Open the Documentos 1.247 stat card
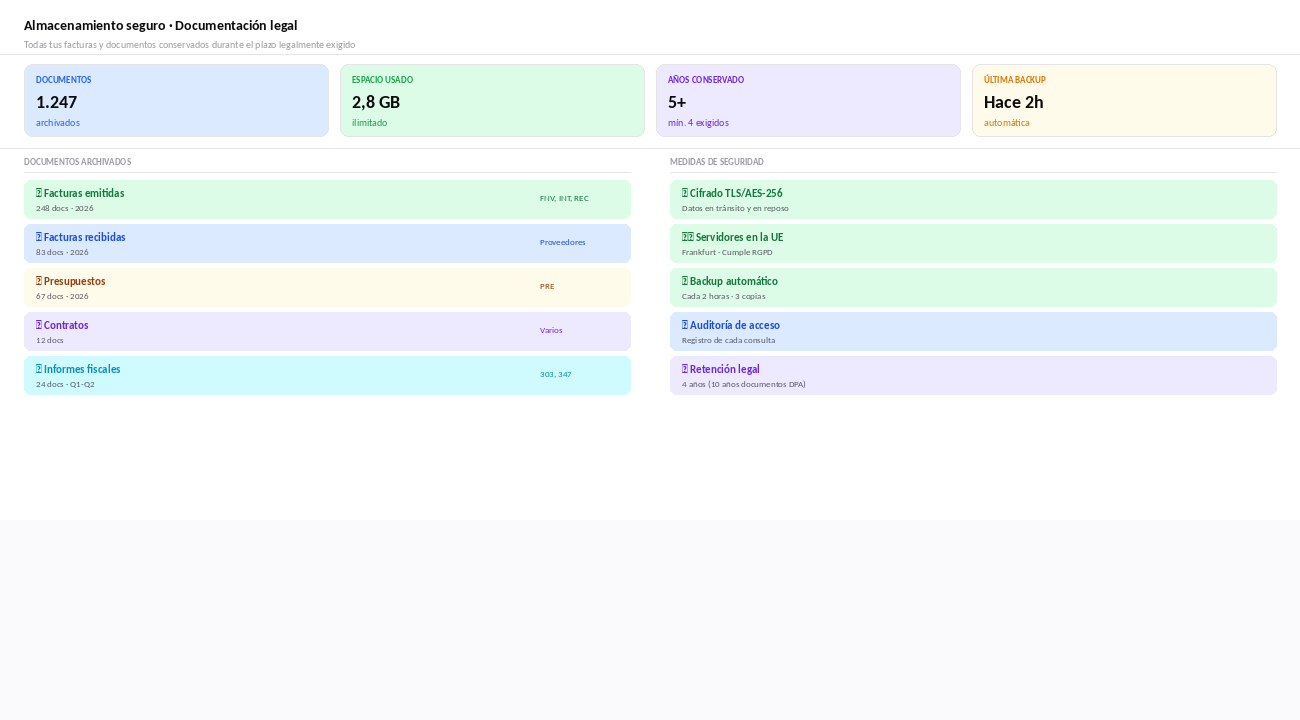The image size is (1300, 720). coord(176,100)
